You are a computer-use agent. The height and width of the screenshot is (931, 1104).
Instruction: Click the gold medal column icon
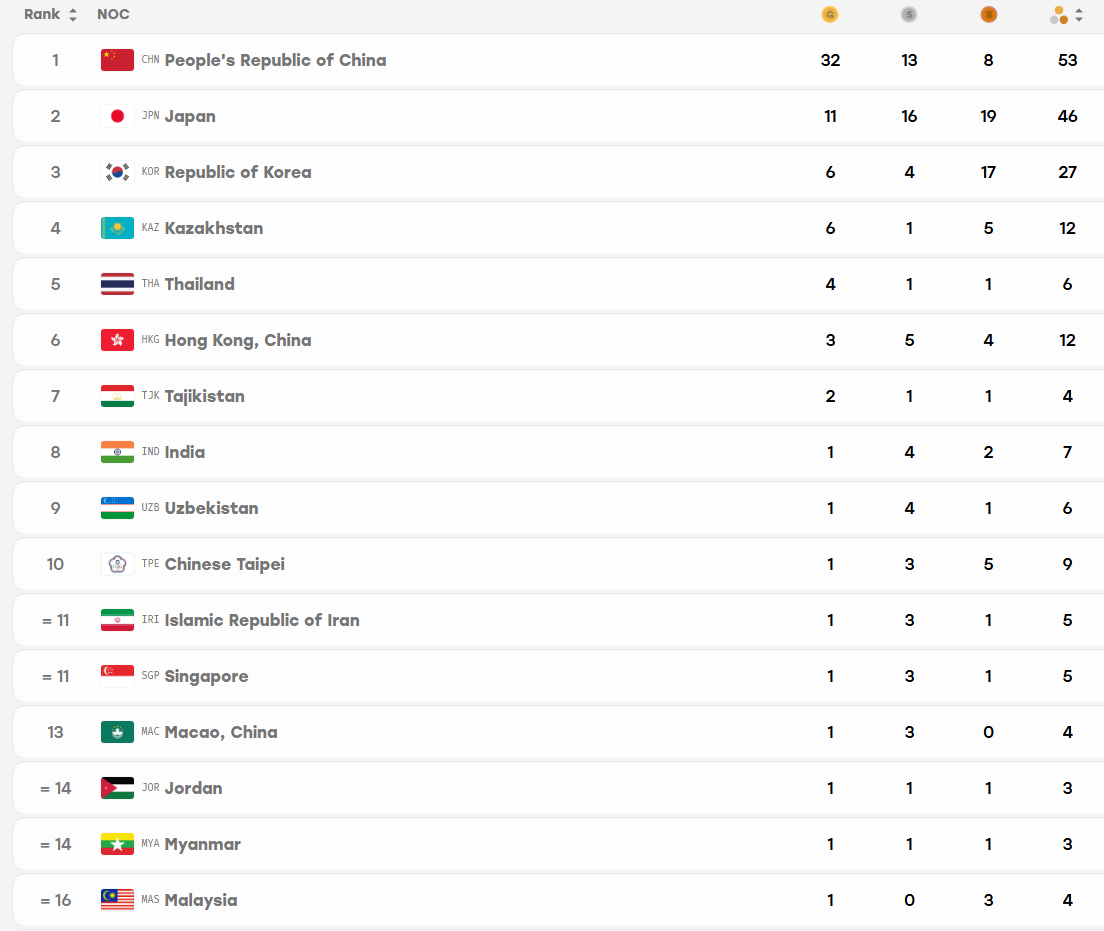[x=830, y=14]
